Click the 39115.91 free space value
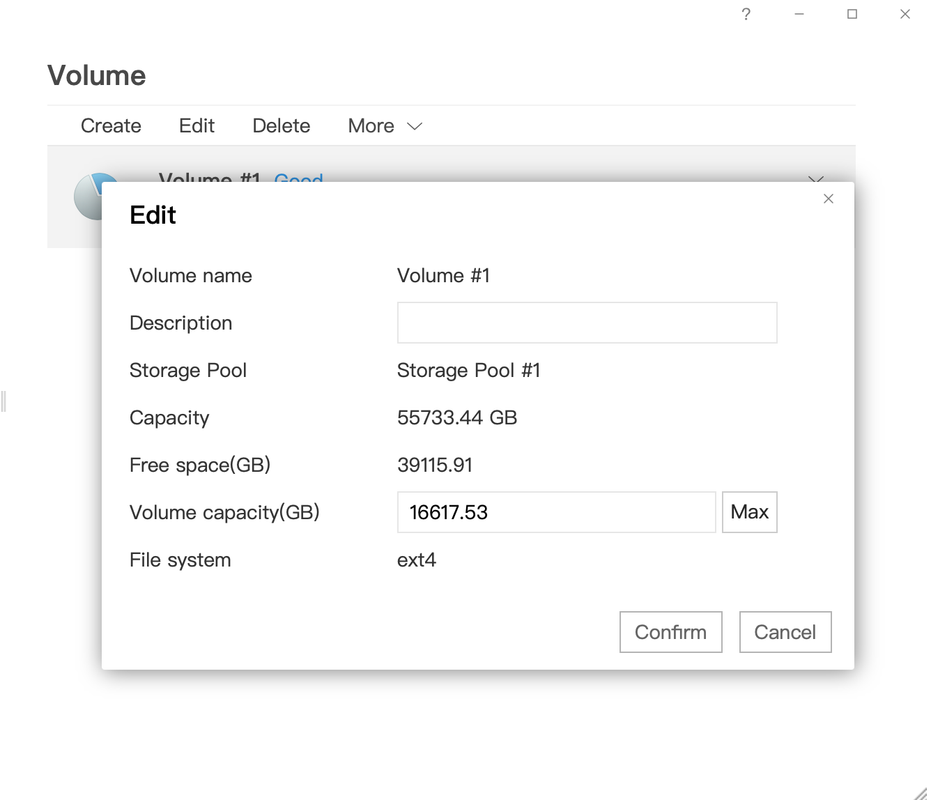931x800 pixels. point(435,465)
